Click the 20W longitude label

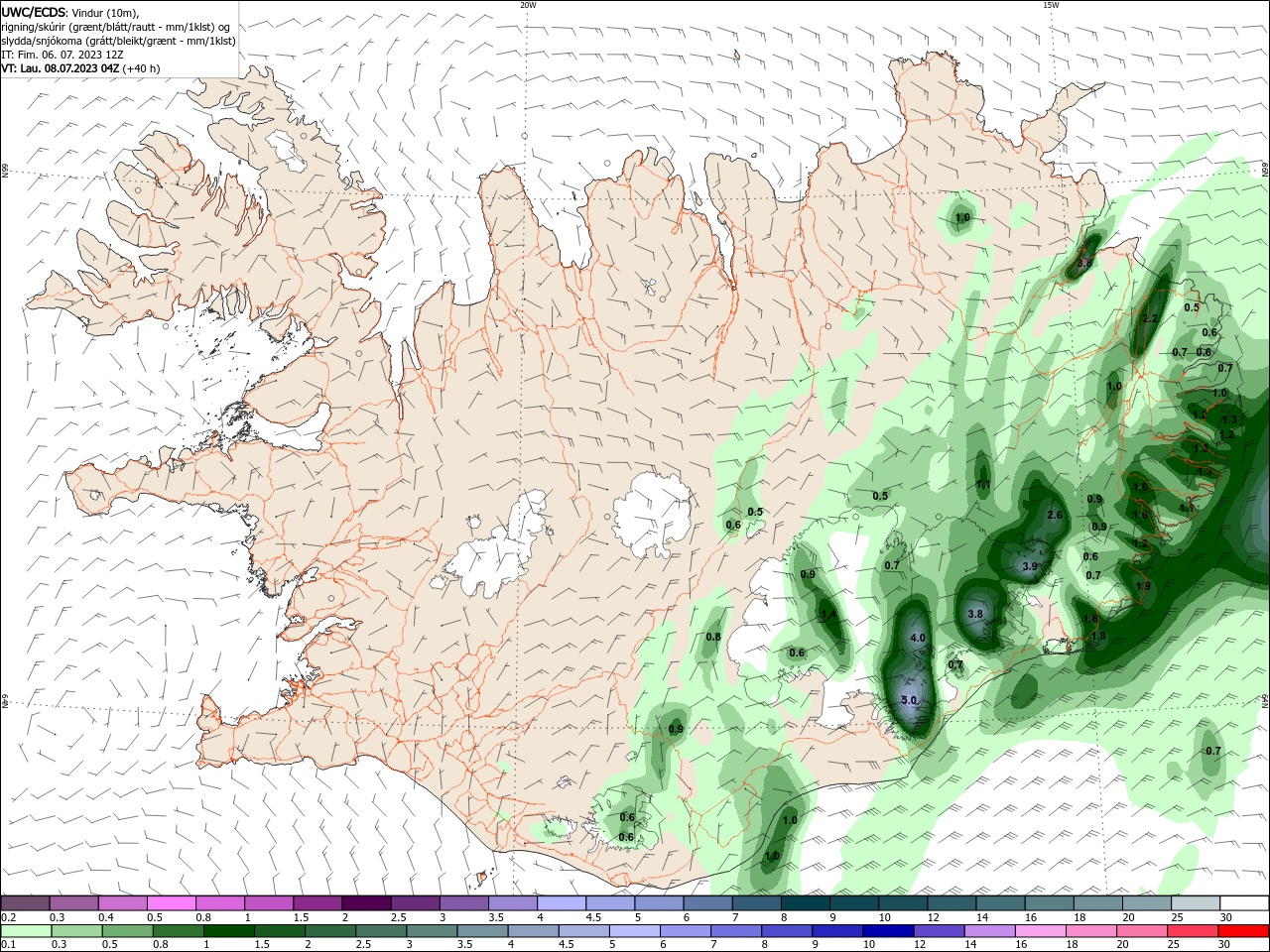tap(528, 5)
